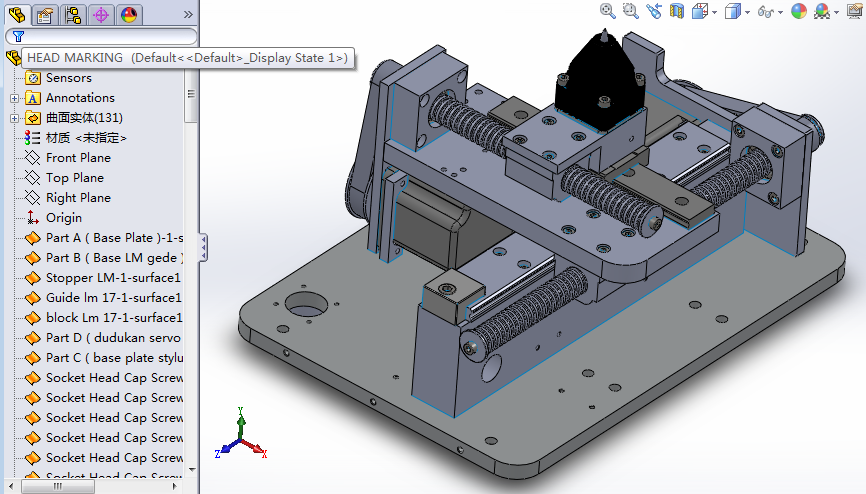Click the XYZ orientation triad
The width and height of the screenshot is (866, 494).
point(241,435)
